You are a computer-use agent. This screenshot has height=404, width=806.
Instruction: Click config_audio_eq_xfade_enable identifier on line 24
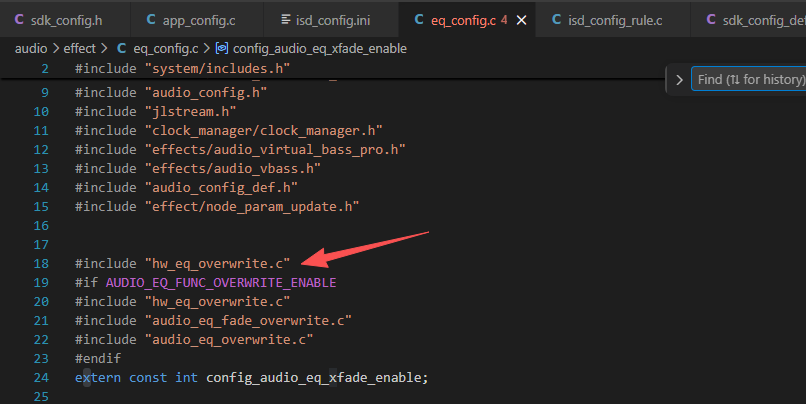tap(314, 378)
